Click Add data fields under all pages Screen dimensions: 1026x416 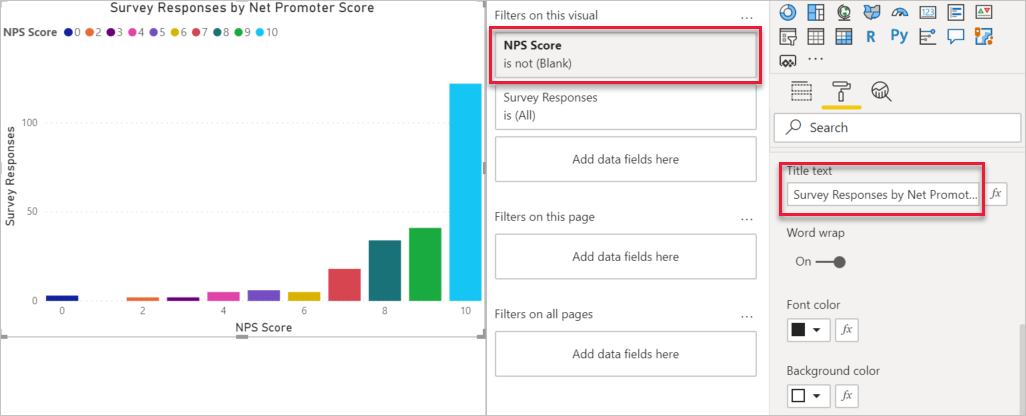pos(626,354)
